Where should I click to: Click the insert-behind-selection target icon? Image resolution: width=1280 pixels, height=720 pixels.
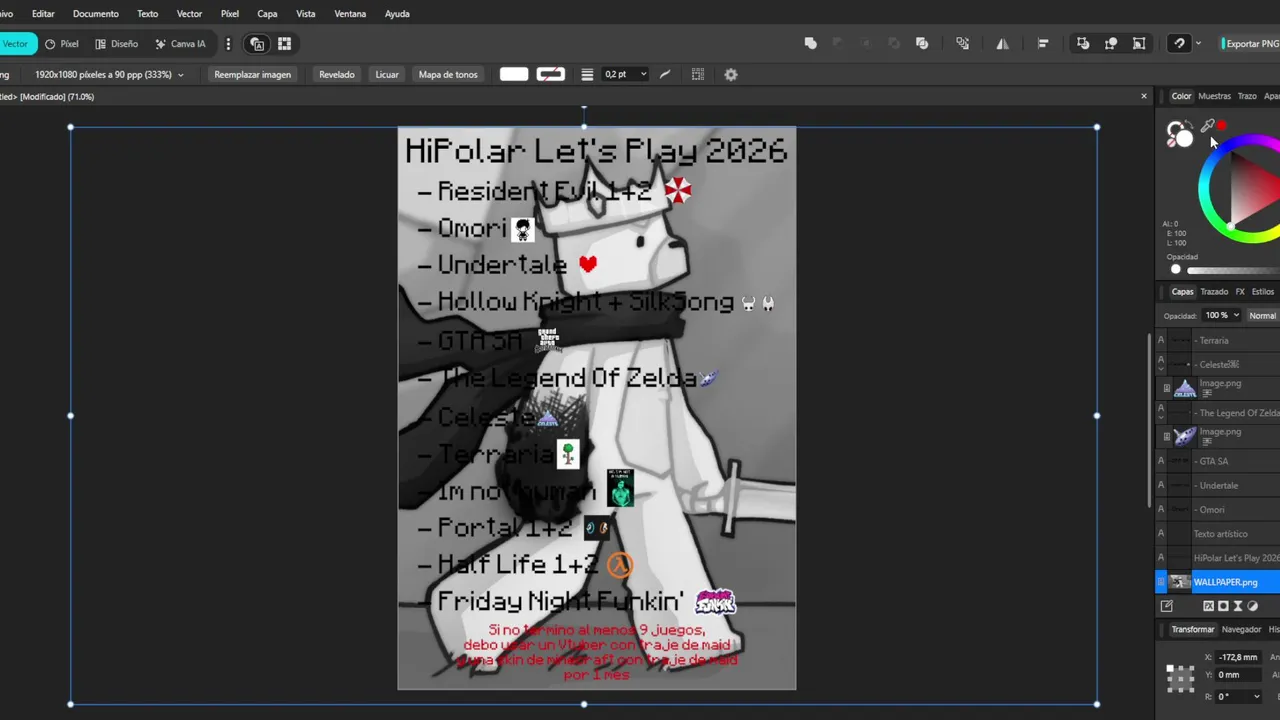[1083, 44]
